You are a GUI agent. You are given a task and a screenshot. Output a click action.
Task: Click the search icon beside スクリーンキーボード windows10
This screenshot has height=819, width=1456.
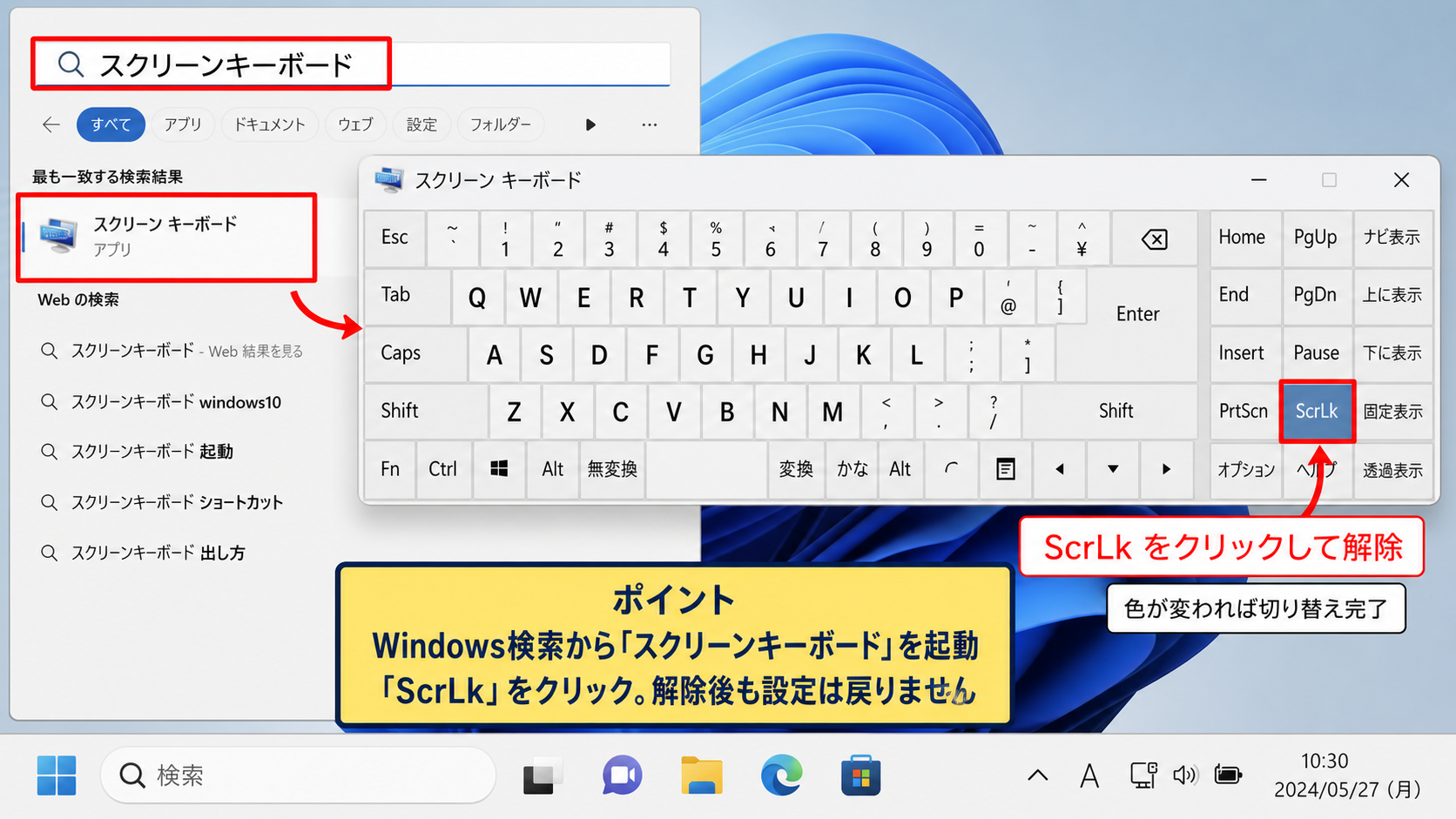click(x=50, y=402)
